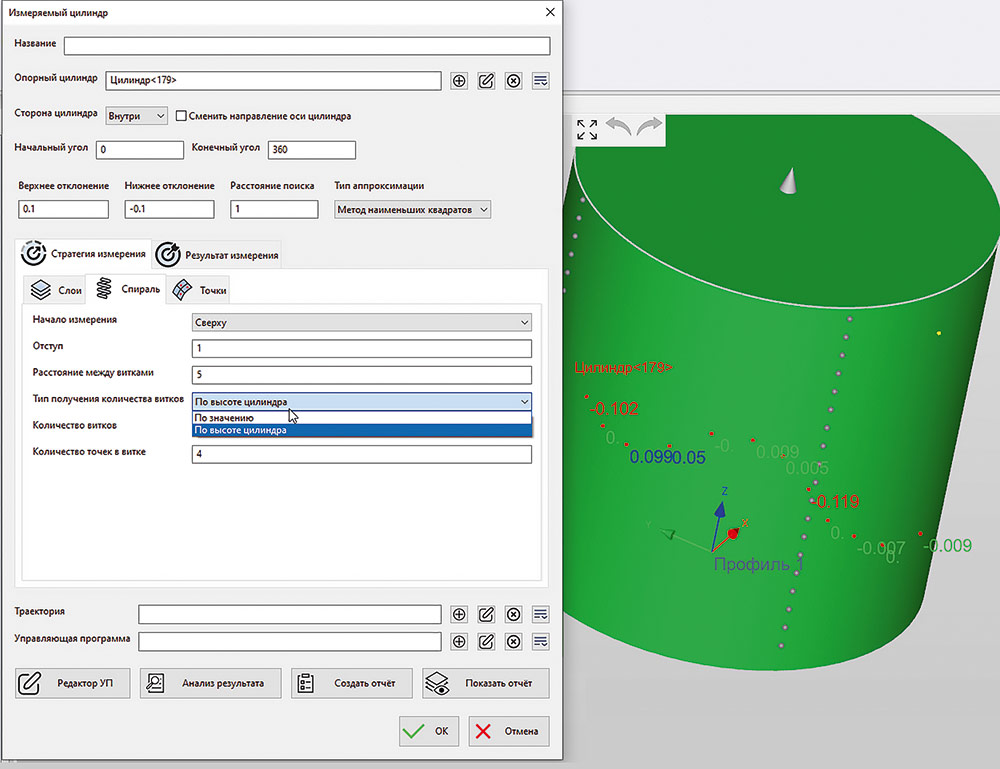Clear the Опорный цилиндр selection with X icon
Viewport: 1000px width, 769px height.
513,81
